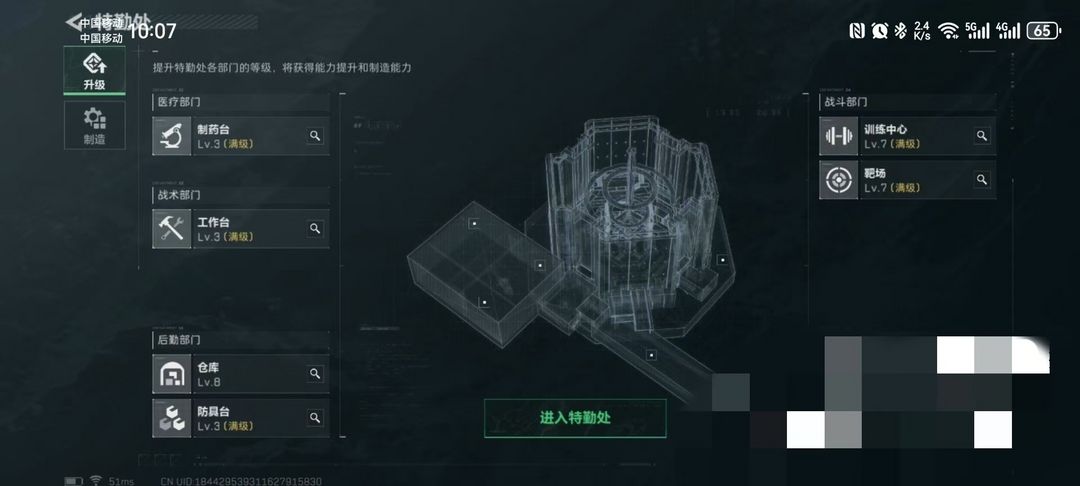Image resolution: width=1080 pixels, height=486 pixels.
Task: Click the dumbbell icon for 训练中心
Action: 838,136
